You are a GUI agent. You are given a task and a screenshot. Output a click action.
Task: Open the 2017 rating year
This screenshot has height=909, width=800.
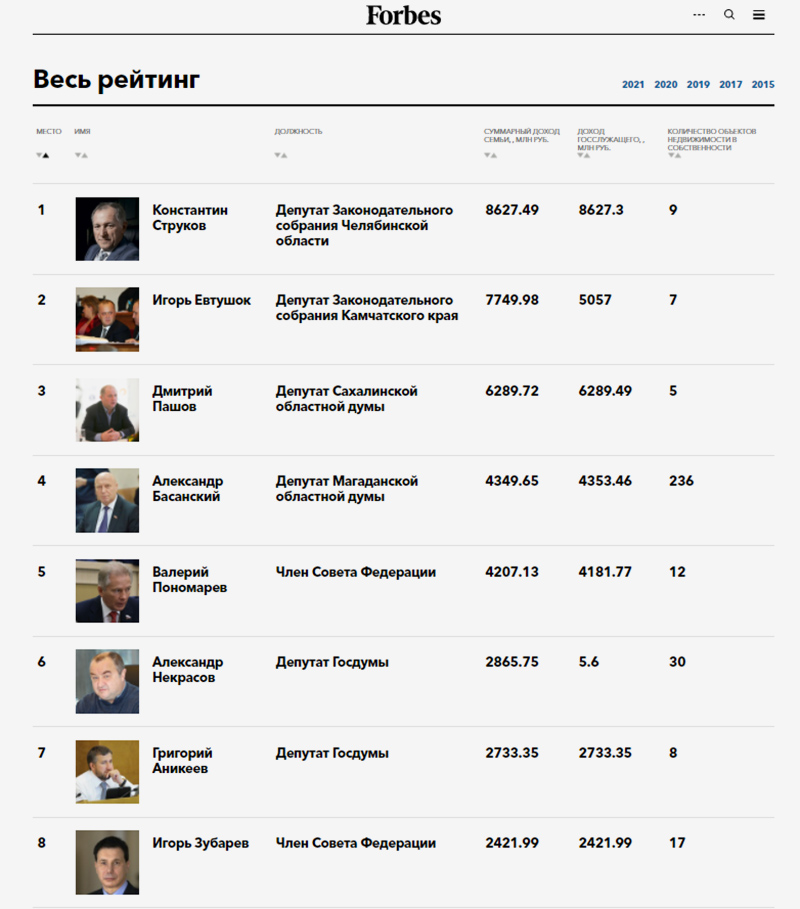tap(730, 85)
